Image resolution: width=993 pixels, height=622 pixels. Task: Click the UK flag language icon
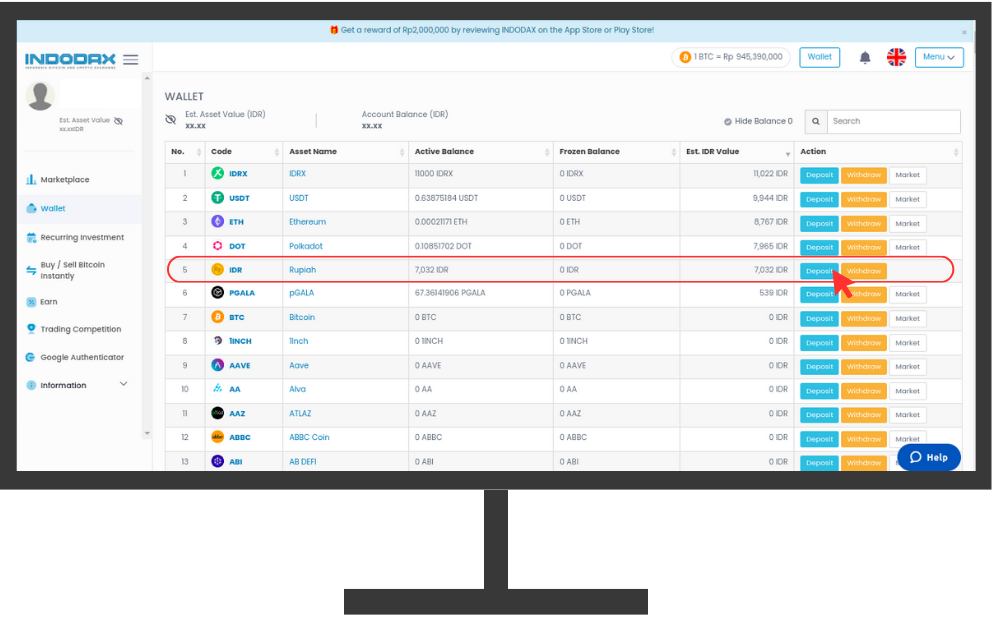tap(896, 57)
